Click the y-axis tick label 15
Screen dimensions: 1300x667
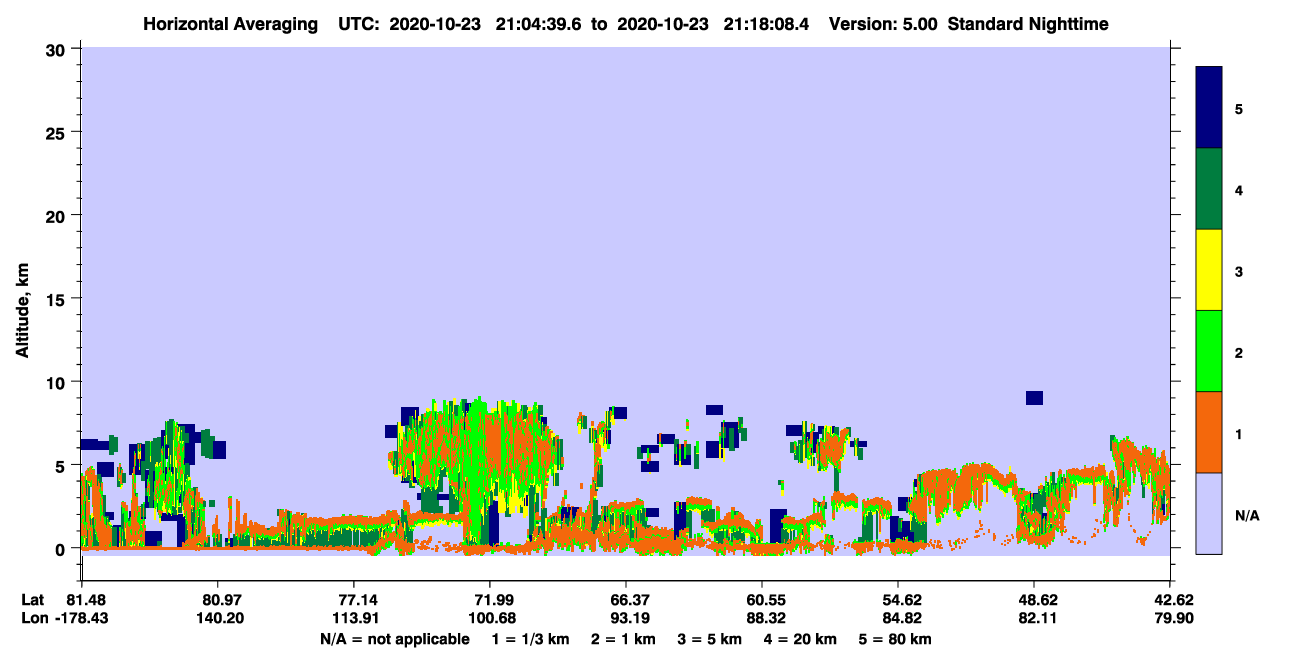click(58, 299)
